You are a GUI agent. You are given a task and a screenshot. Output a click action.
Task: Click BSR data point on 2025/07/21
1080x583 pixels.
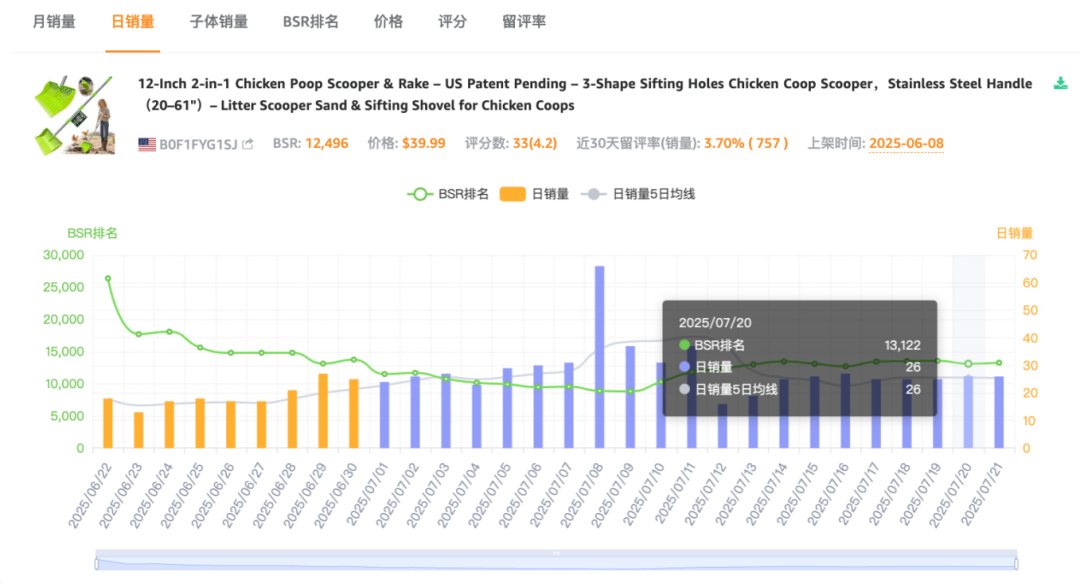tap(999, 362)
